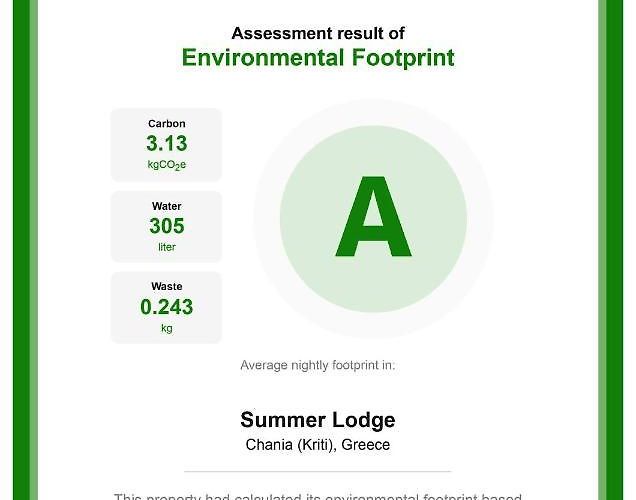This screenshot has width=636, height=500.
Task: Click the Carbon label text
Action: 167,124
